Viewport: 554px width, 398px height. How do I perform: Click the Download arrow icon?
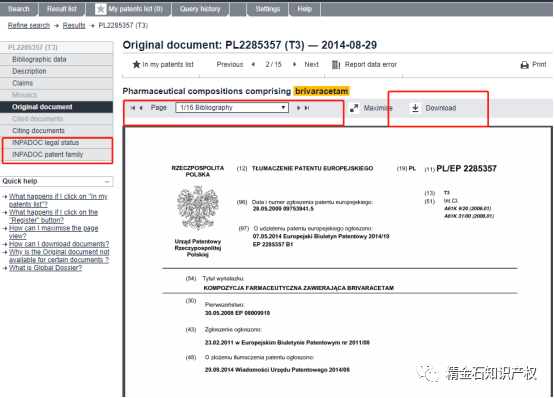pos(416,108)
